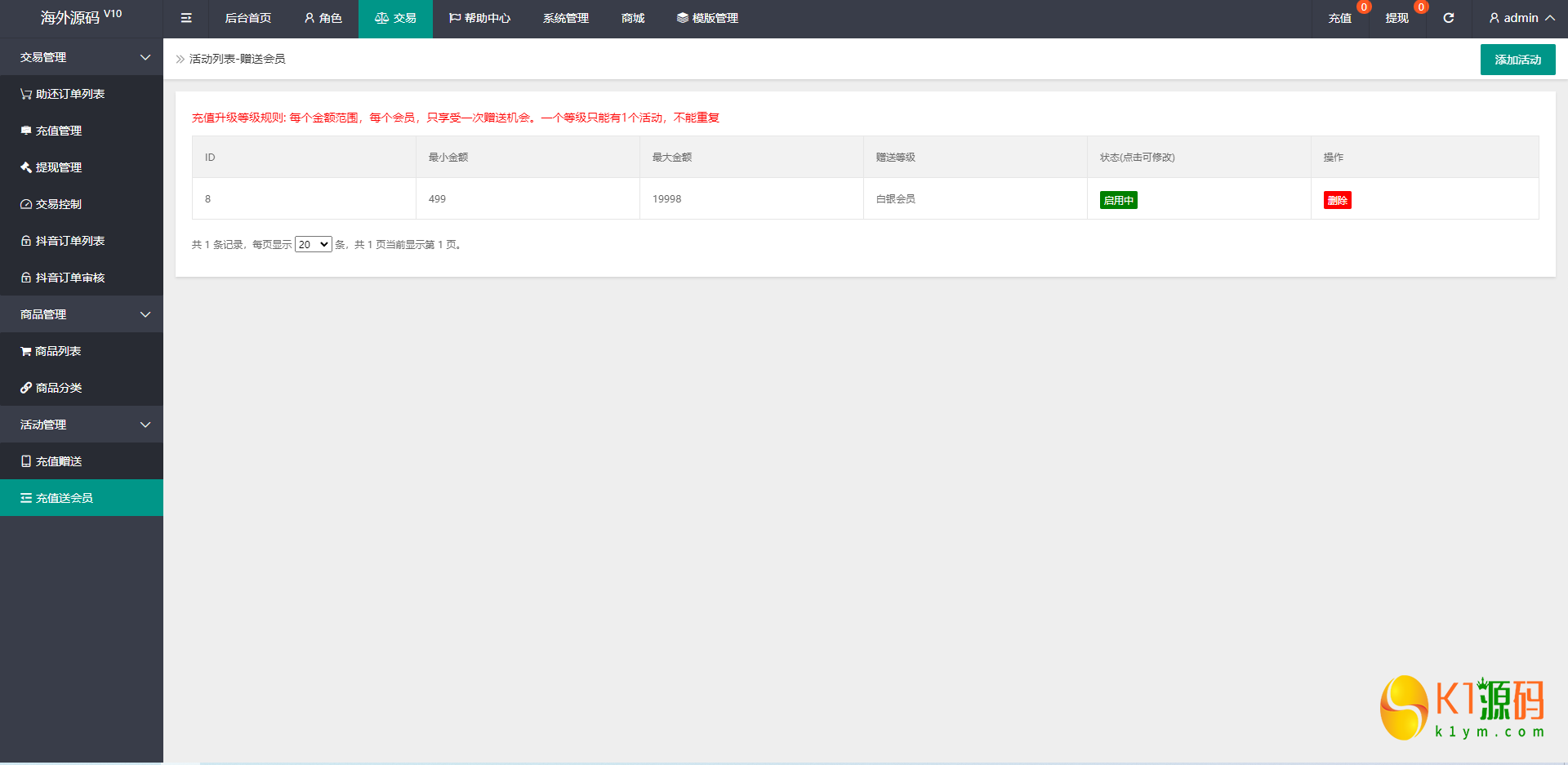Image resolution: width=1568 pixels, height=765 pixels.
Task: Click the flag icon in 帮助中心 tab
Action: 455,18
